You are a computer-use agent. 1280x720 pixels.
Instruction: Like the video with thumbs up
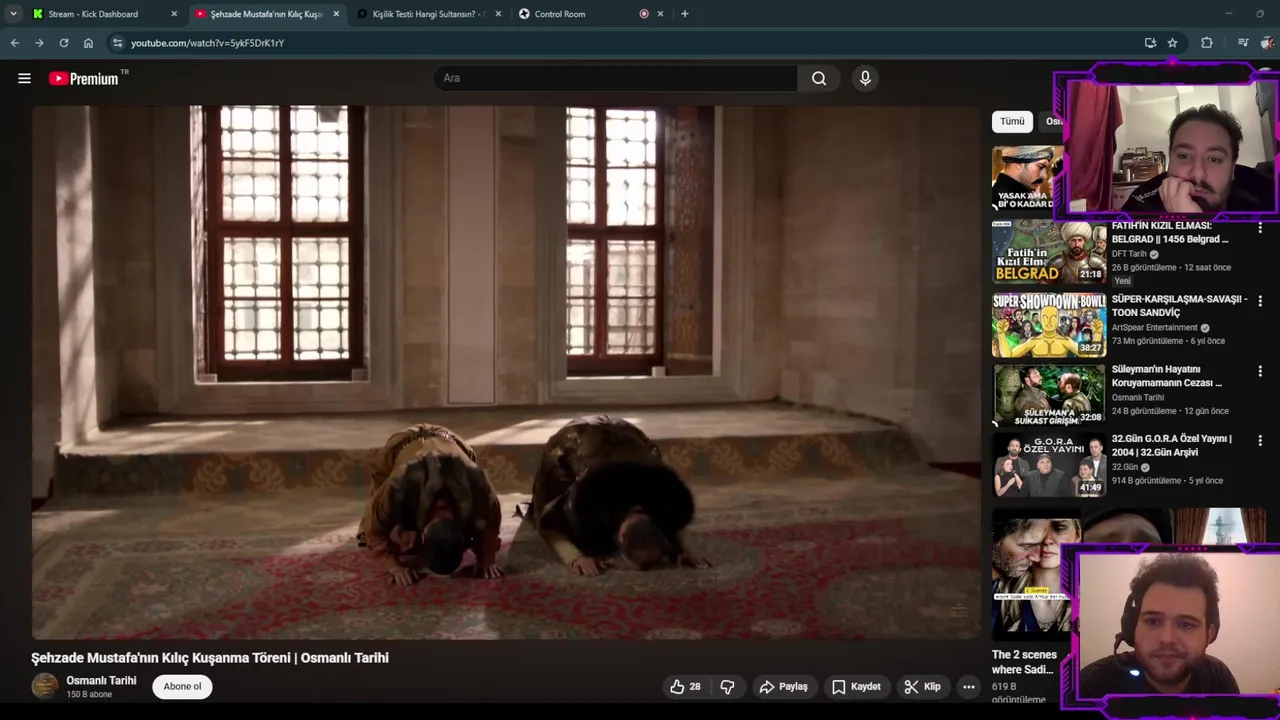pyautogui.click(x=685, y=687)
